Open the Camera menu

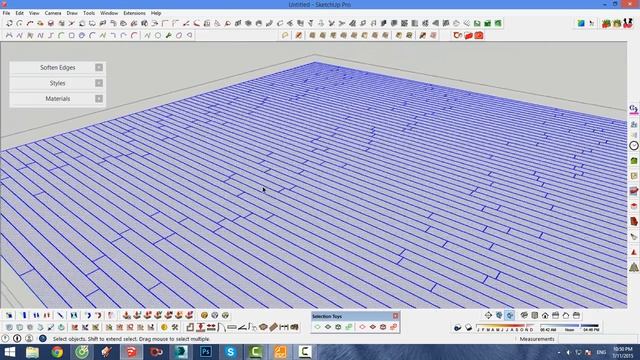coord(53,13)
